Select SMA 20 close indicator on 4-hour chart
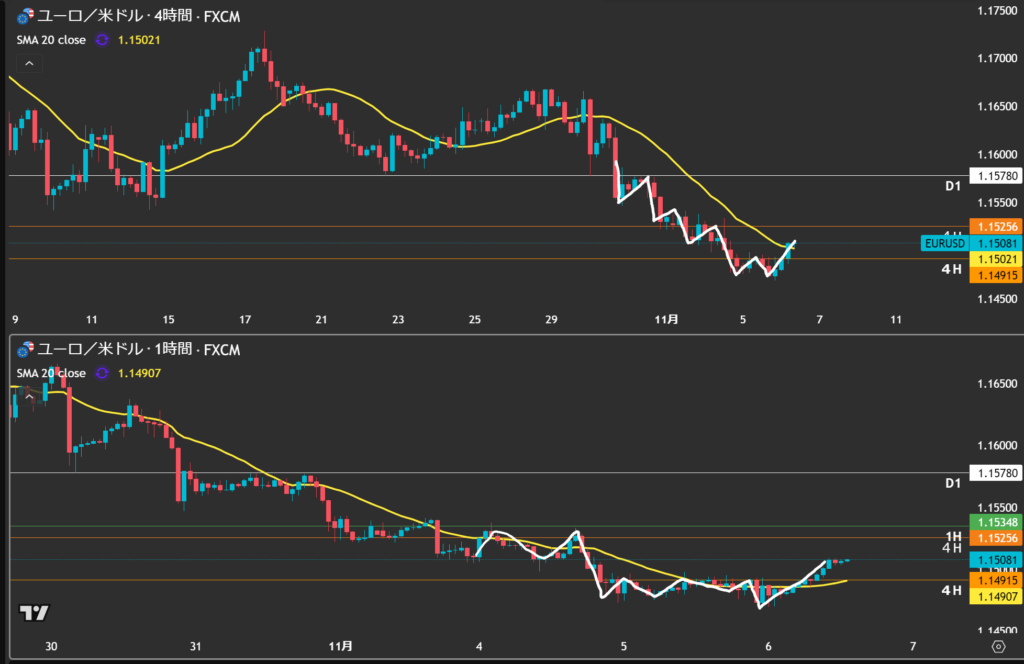Image resolution: width=1024 pixels, height=664 pixels. click(x=50, y=40)
